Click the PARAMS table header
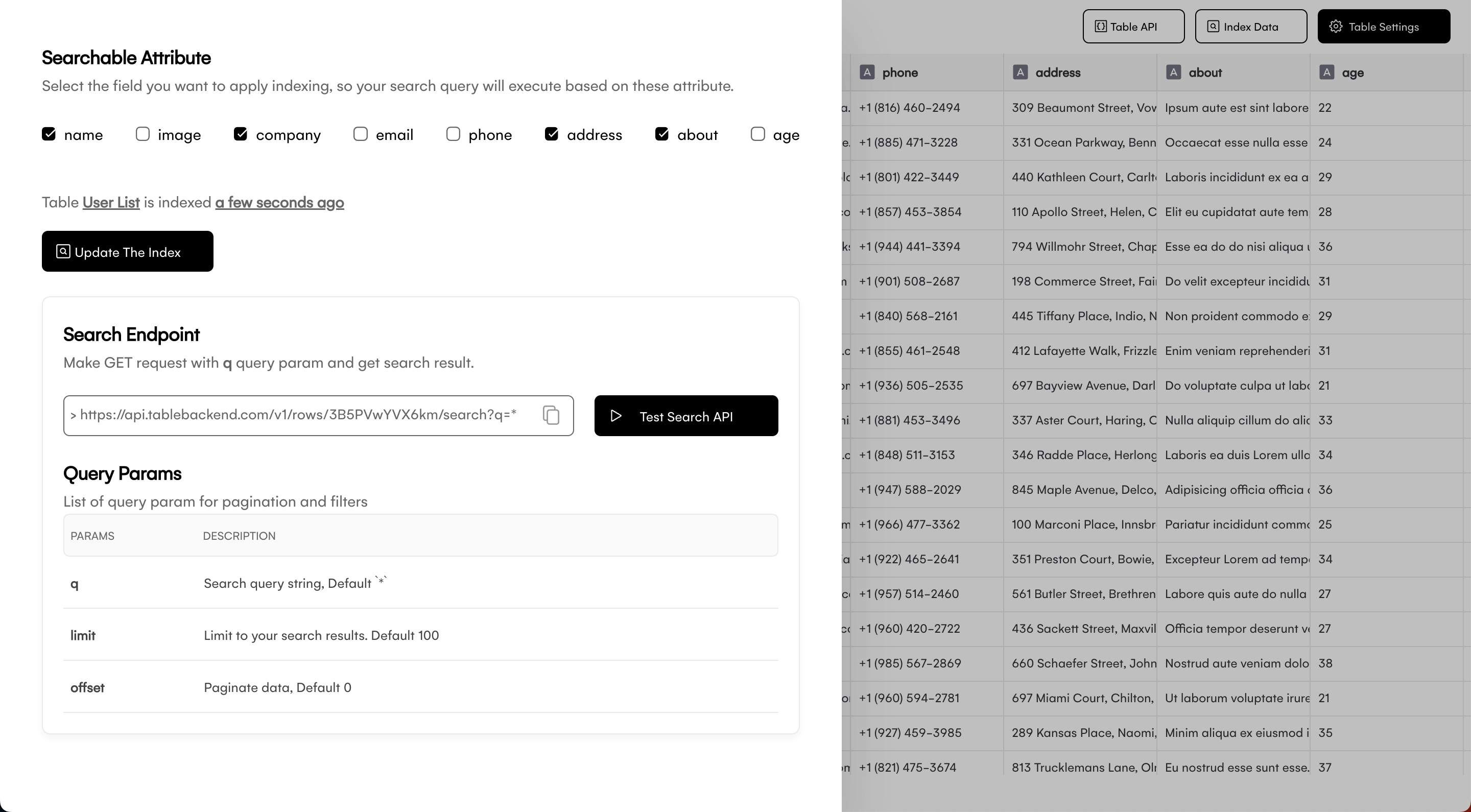The height and width of the screenshot is (812, 1471). [x=92, y=536]
